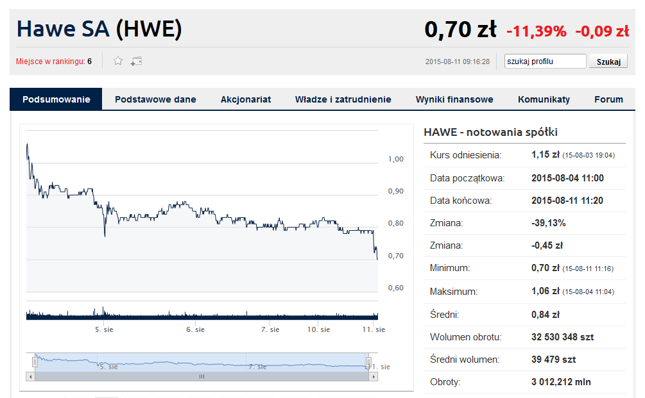Click the add-to-portfolio icon beside the star

click(x=136, y=61)
